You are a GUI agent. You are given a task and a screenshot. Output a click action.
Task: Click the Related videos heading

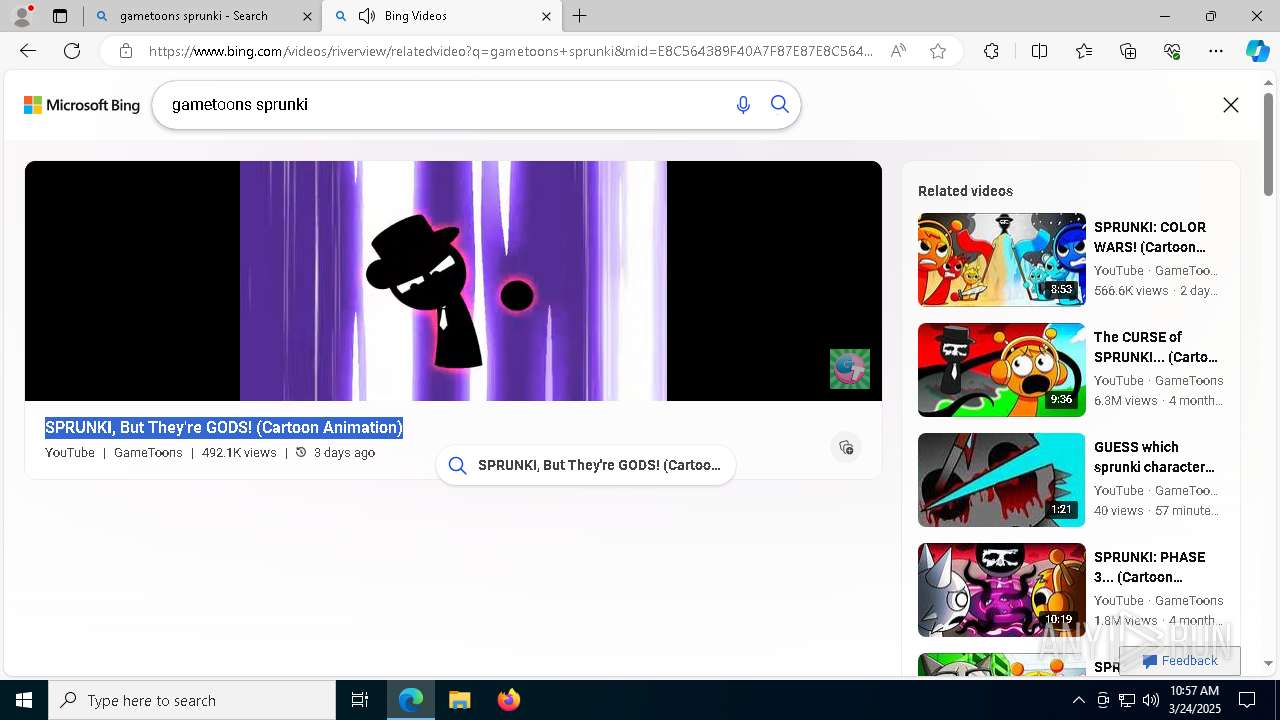(965, 191)
